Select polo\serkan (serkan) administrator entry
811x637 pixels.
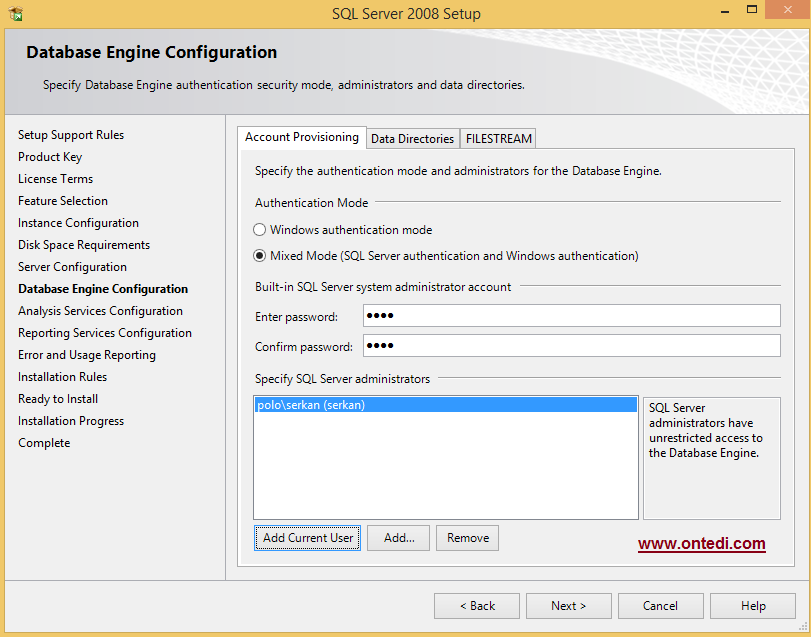445,405
